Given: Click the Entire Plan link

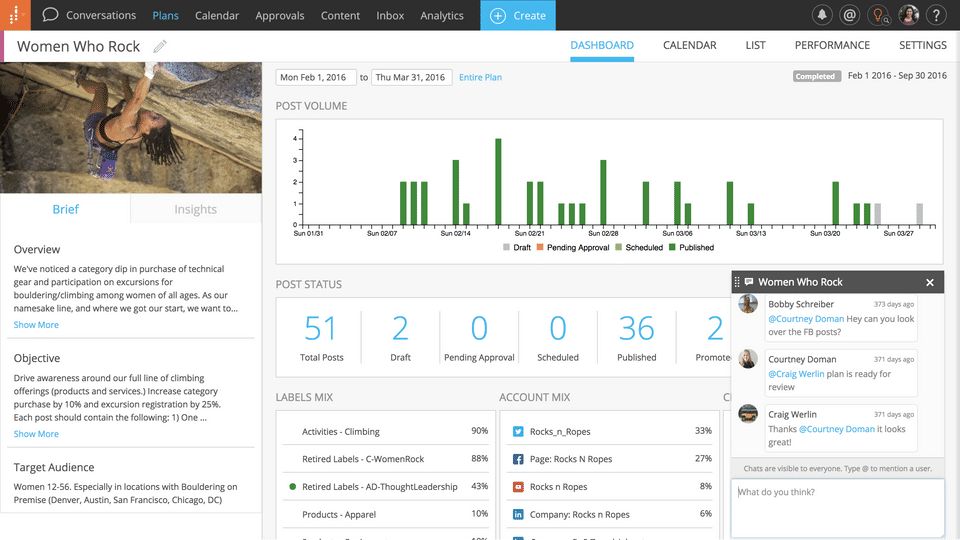Looking at the screenshot, I should coord(480,77).
